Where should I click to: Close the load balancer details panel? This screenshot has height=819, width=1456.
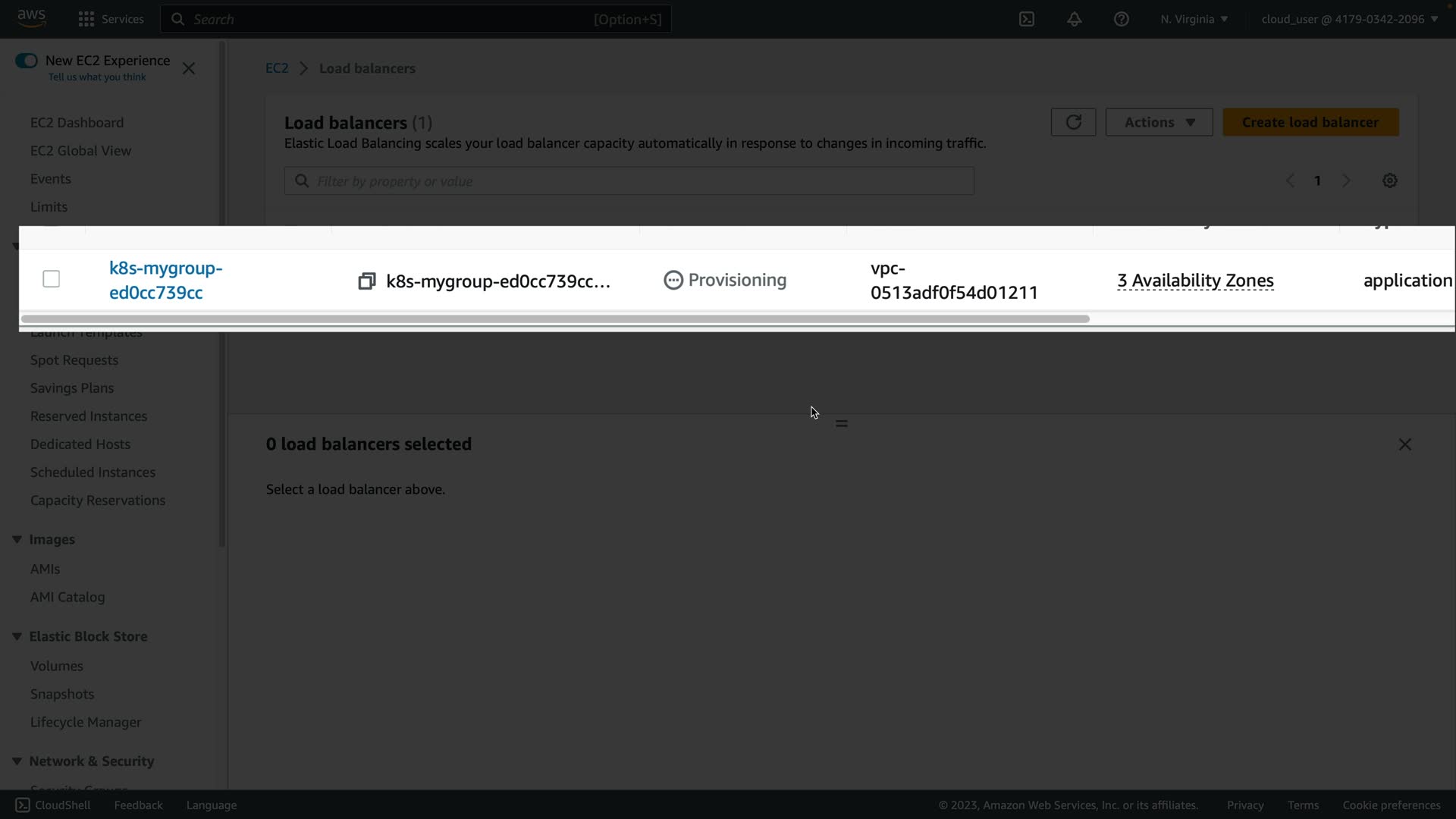[x=1404, y=444]
